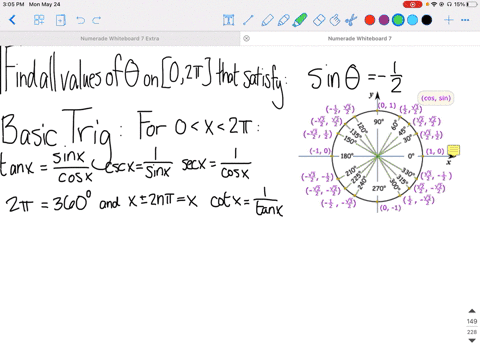This screenshot has height=360, width=480.
Task: Tap the 3:05 PM clock in status bar
Action: coord(13,4)
